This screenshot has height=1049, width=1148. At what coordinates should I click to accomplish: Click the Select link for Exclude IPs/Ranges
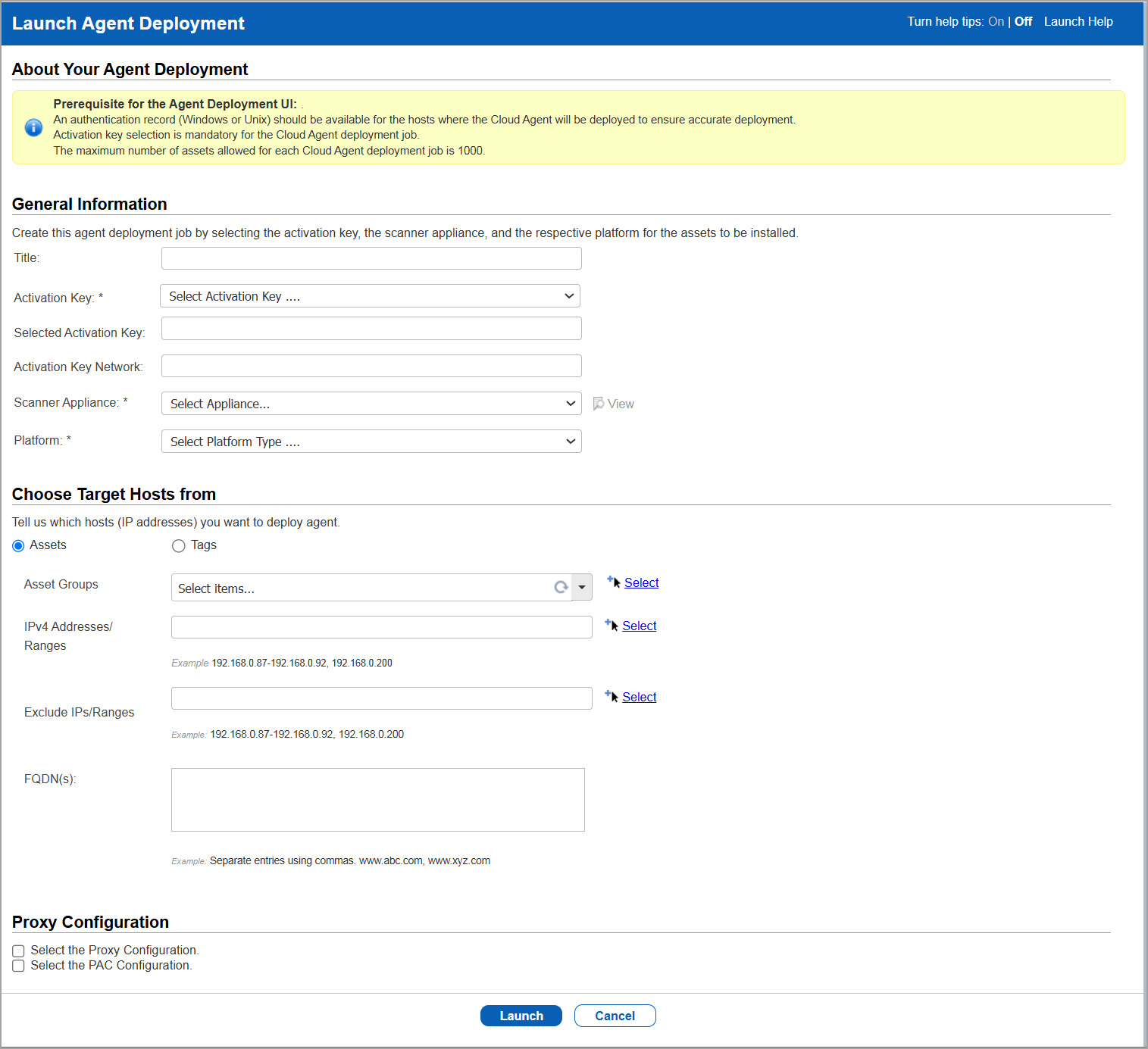(640, 696)
